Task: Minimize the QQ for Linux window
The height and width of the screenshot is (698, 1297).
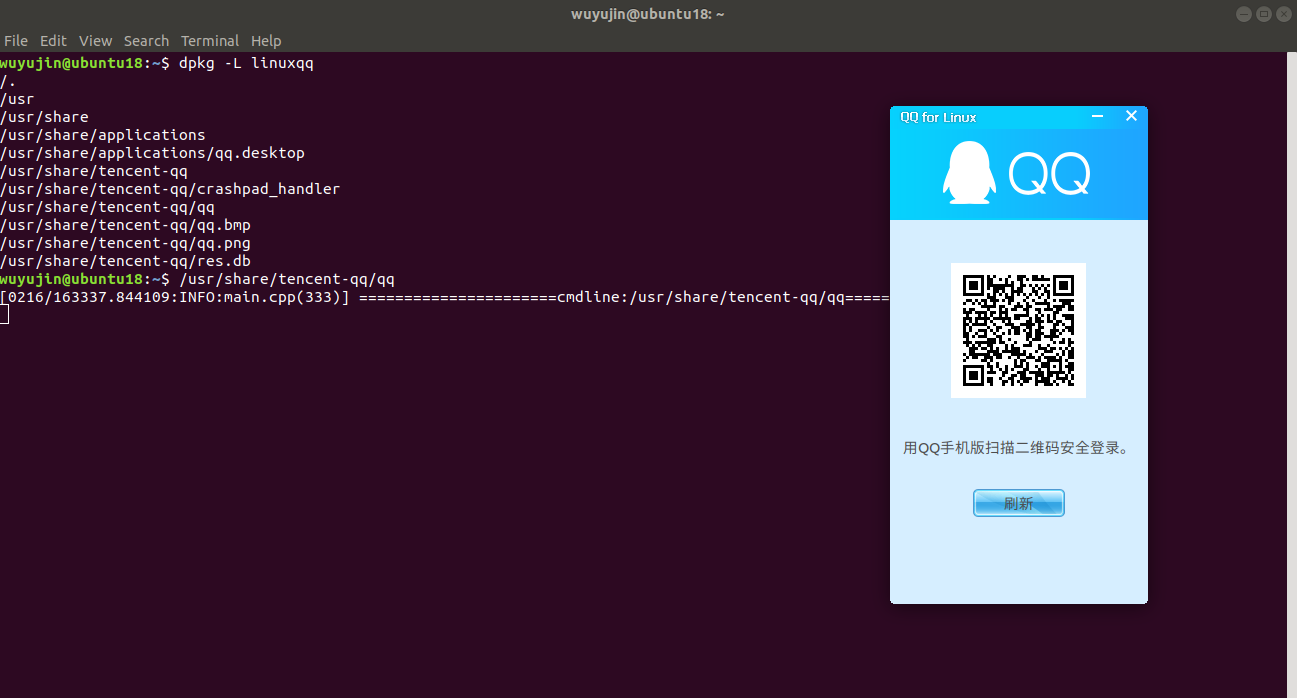Action: point(1098,117)
